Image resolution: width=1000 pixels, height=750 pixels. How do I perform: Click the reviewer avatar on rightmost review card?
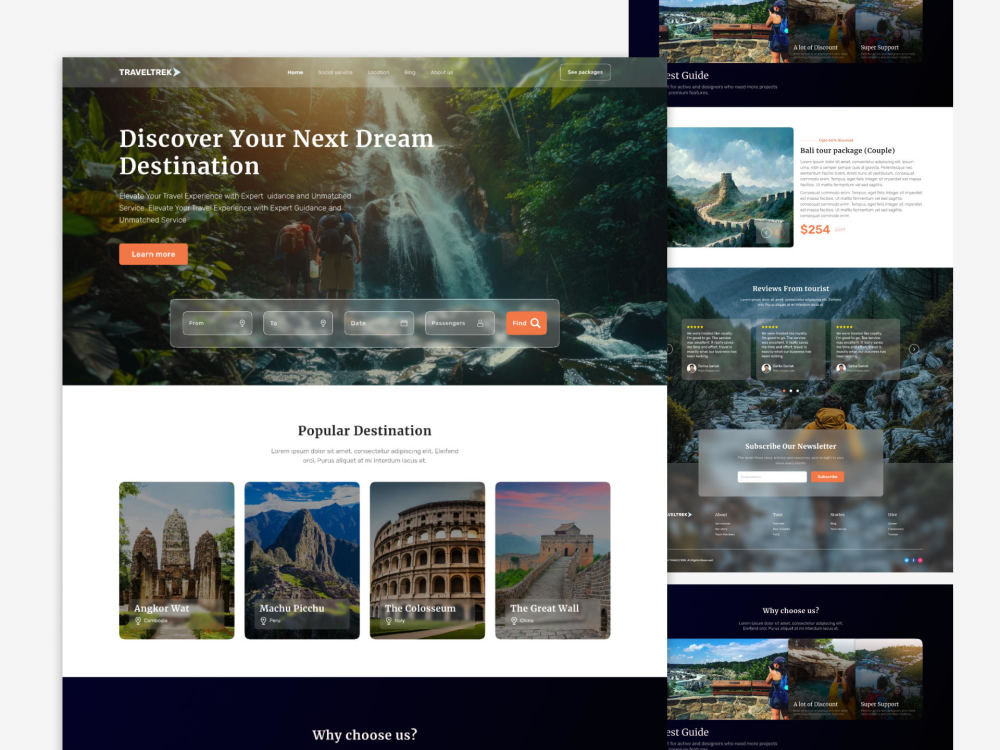841,368
